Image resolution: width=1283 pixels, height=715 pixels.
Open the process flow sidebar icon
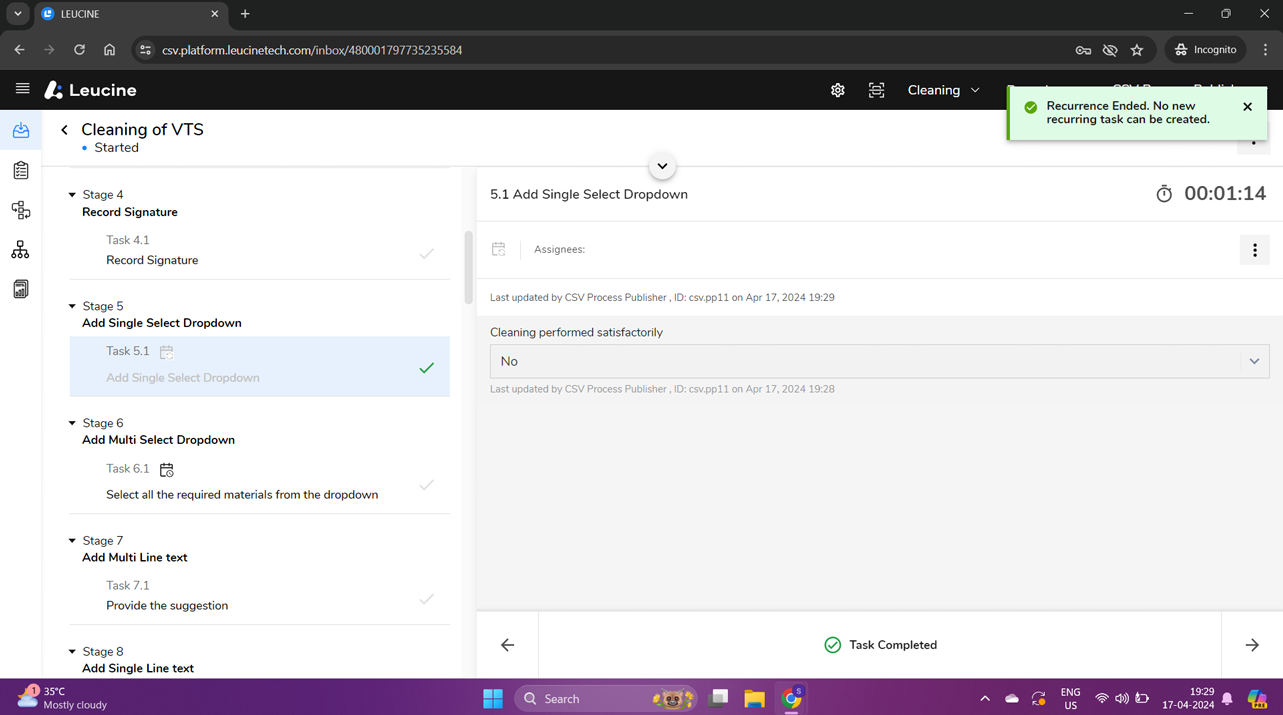tap(21, 210)
